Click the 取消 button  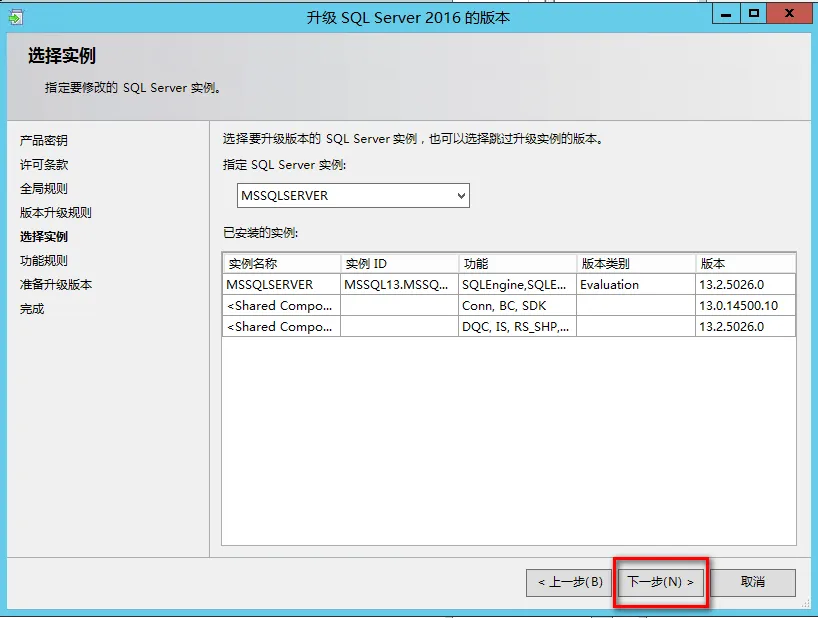[x=753, y=582]
